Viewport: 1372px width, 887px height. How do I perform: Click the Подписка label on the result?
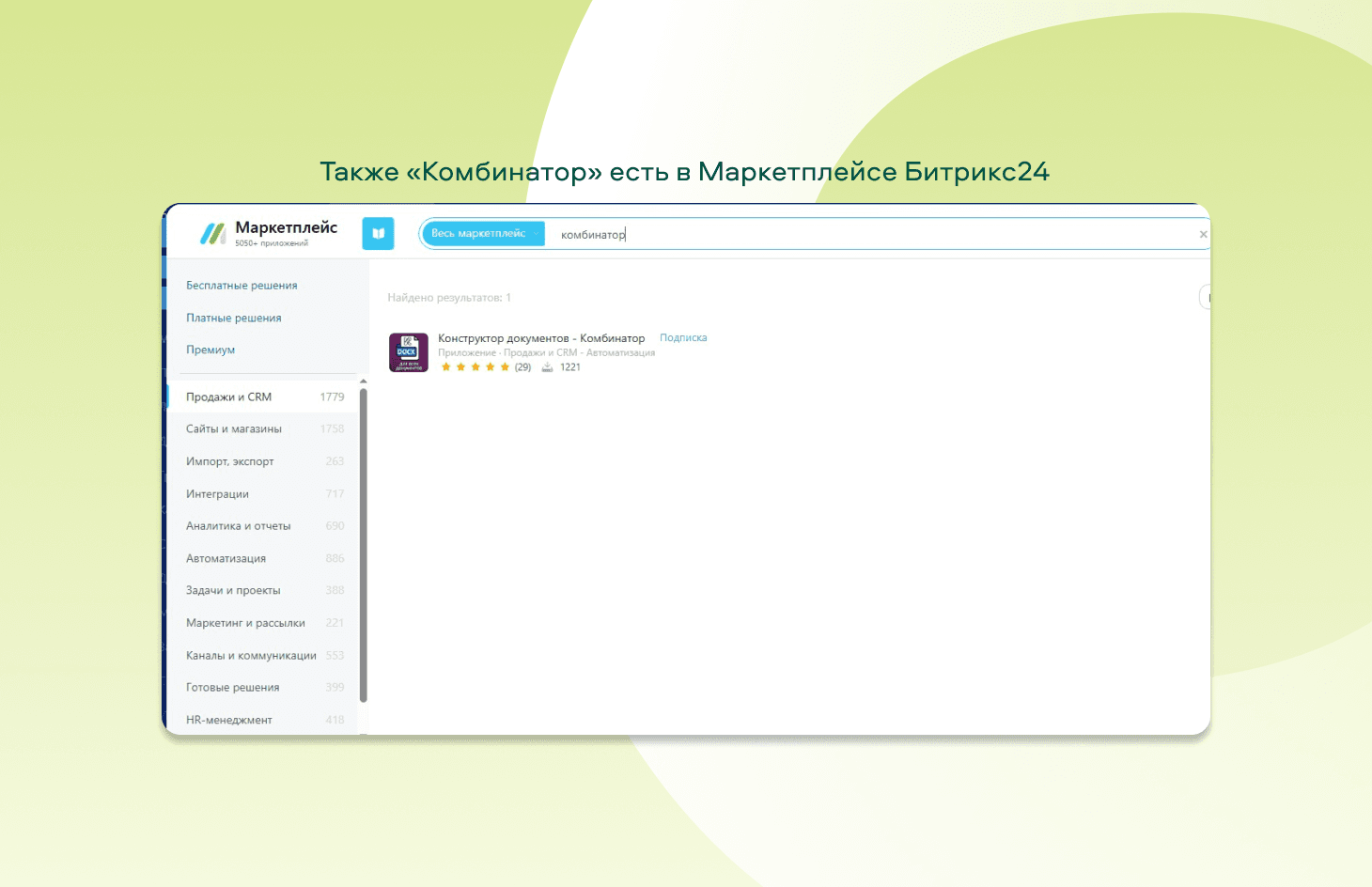click(683, 338)
